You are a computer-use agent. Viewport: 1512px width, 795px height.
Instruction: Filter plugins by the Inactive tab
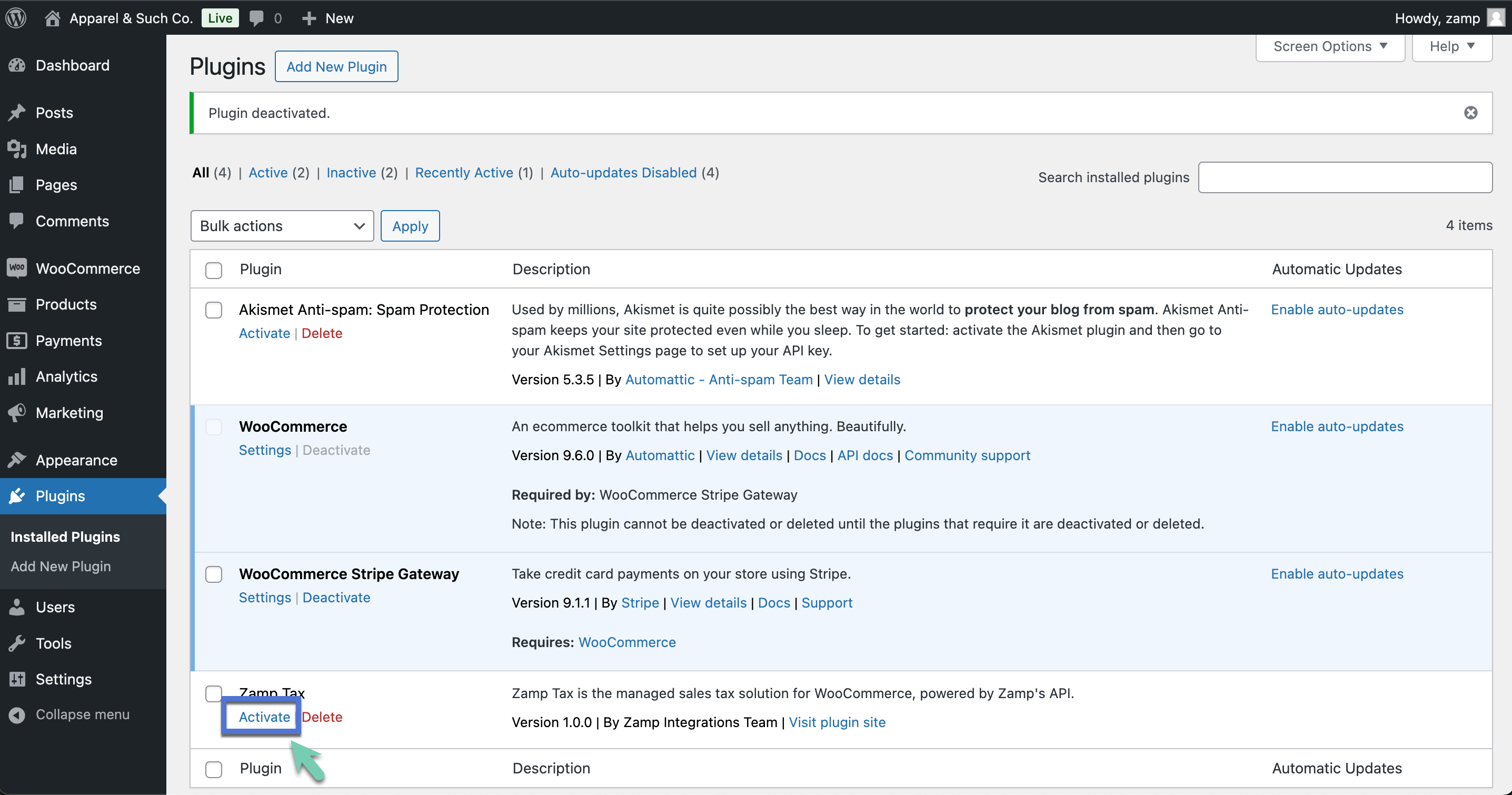point(351,172)
